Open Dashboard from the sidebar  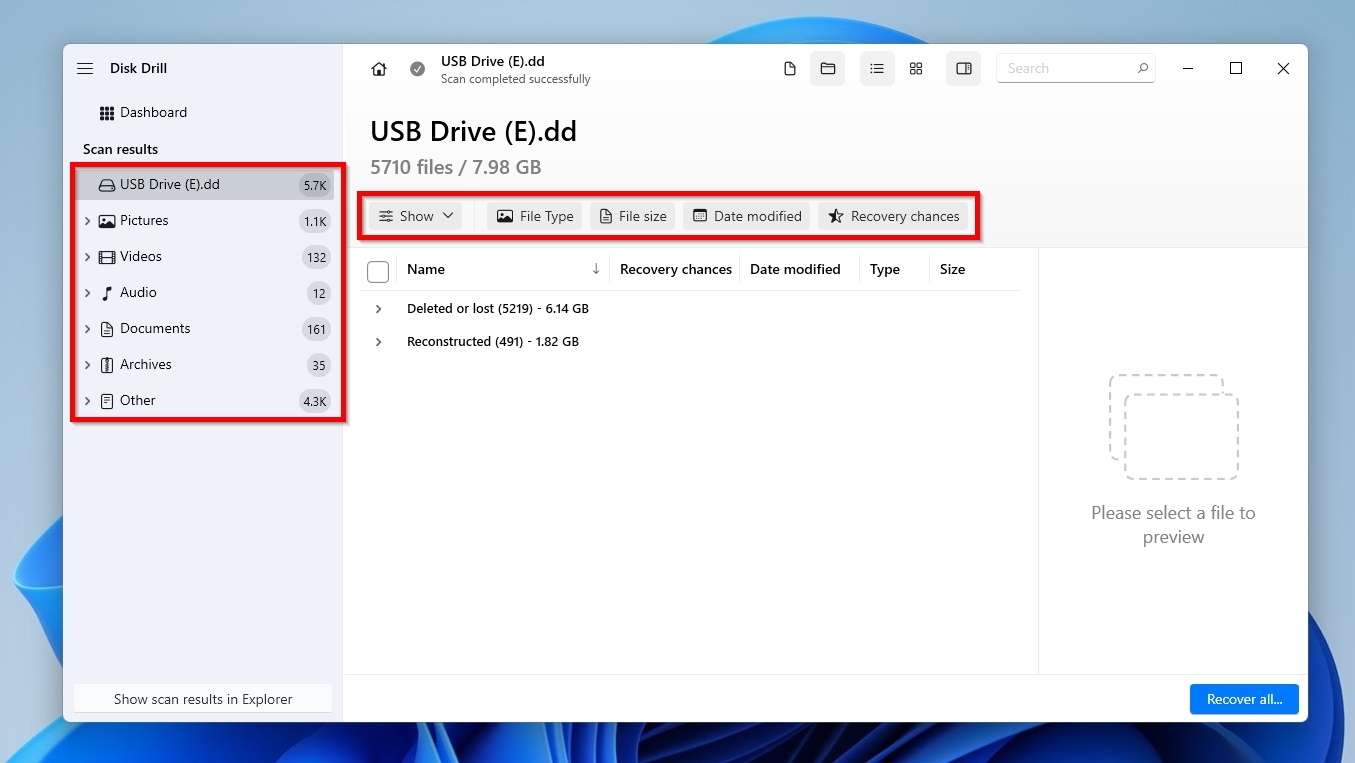153,113
